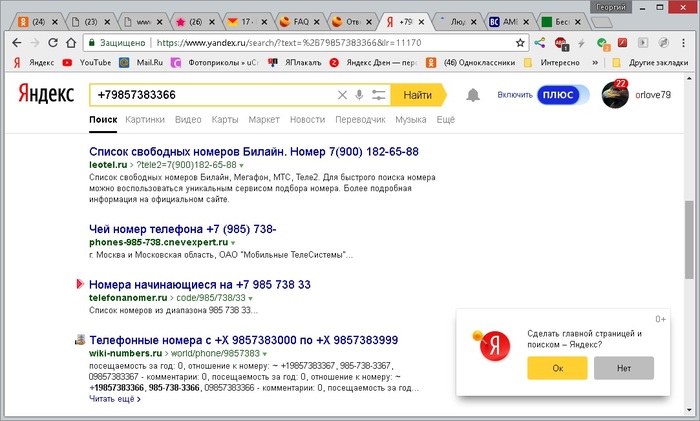Screen dimensions: 700x421
Task: Bookmark this page with the star icon
Action: [x=520, y=43]
